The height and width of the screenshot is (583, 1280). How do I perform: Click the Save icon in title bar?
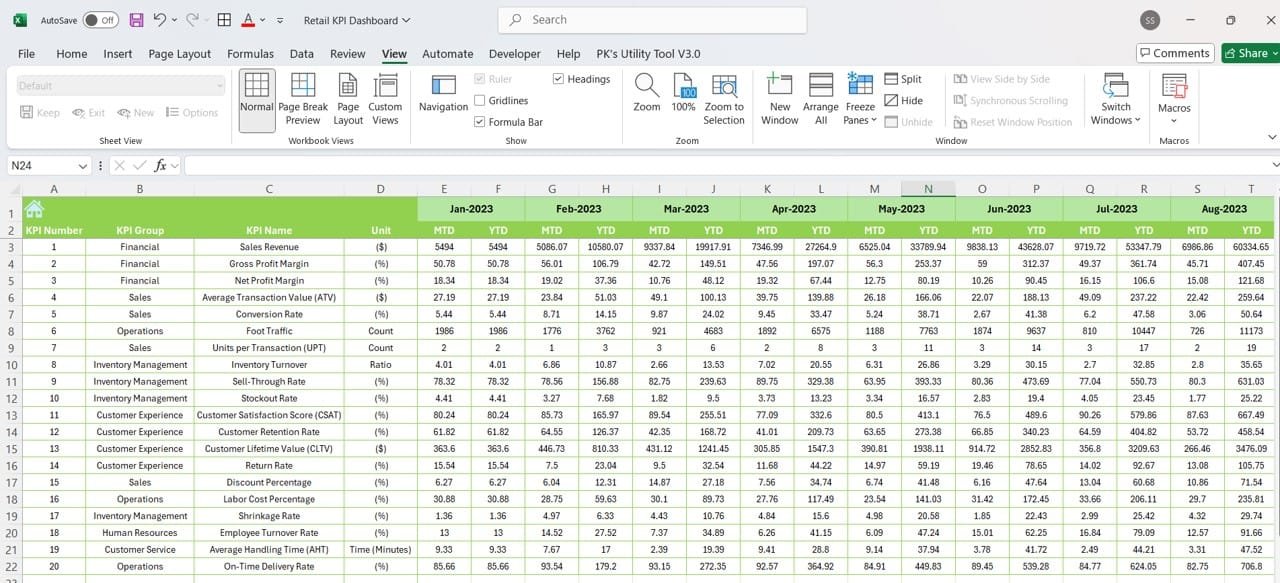(x=136, y=20)
